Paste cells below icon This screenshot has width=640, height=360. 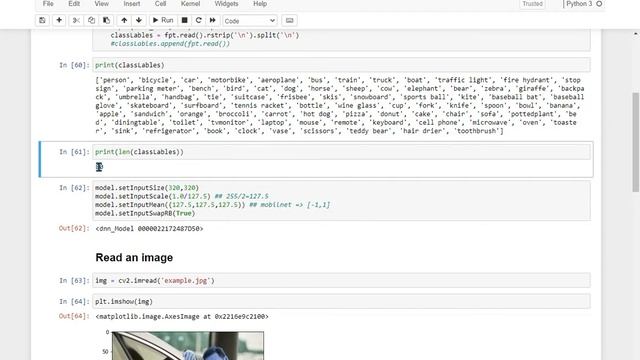(x=107, y=20)
